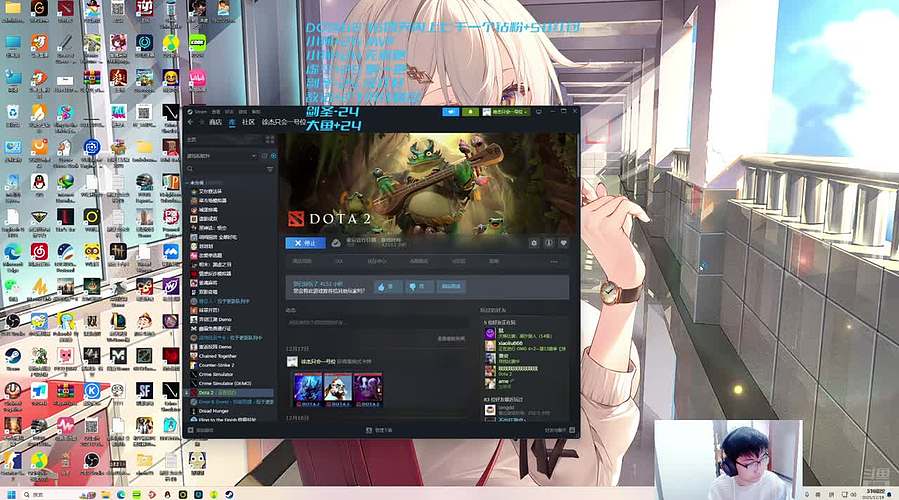899x500 pixels.
Task: Expand the games collection dropdown in sidebar
Action: tap(254, 155)
